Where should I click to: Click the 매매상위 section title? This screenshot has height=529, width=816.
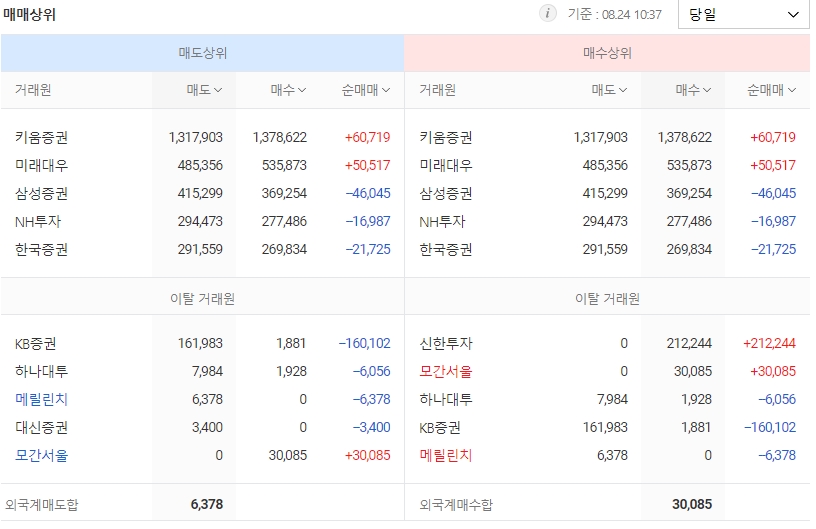(x=29, y=15)
